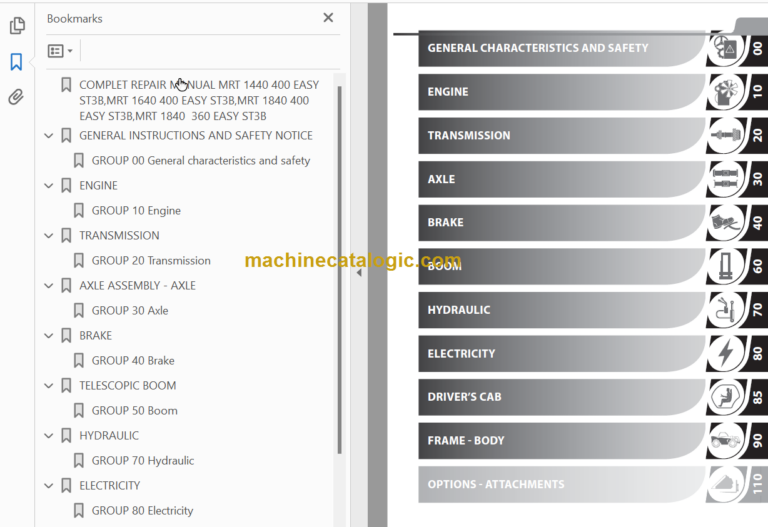Click the bookmark icon beside GROUP 20 Transmission
Screen dimensions: 768x527
78,261
